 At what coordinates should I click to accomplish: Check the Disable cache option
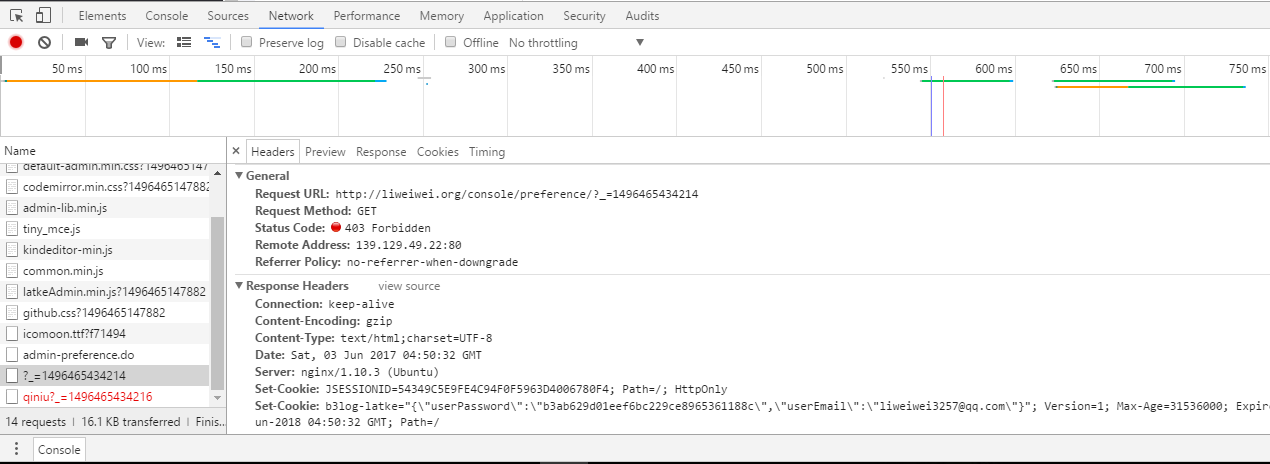click(341, 42)
